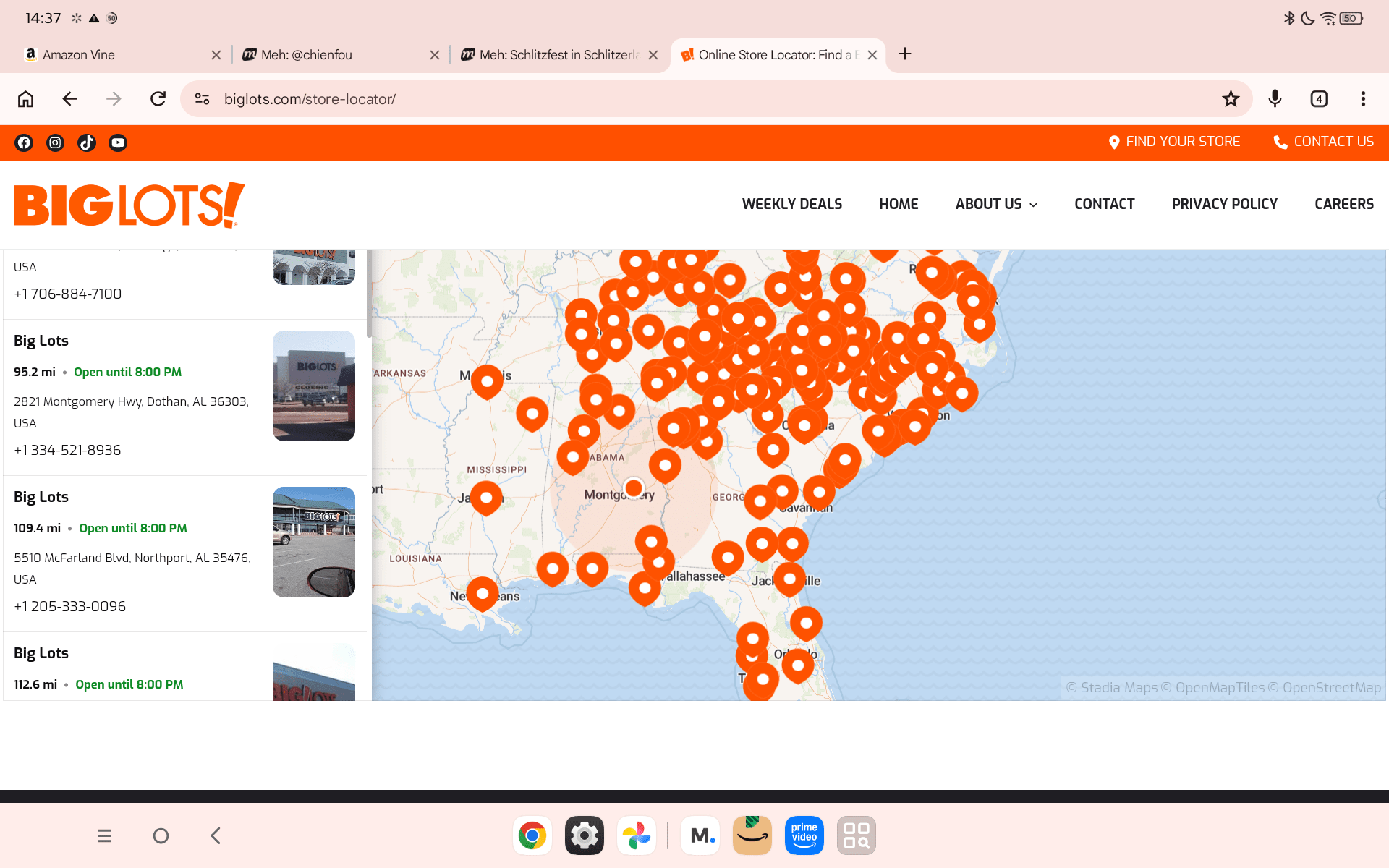Click the map pin near New Orleans

(483, 592)
